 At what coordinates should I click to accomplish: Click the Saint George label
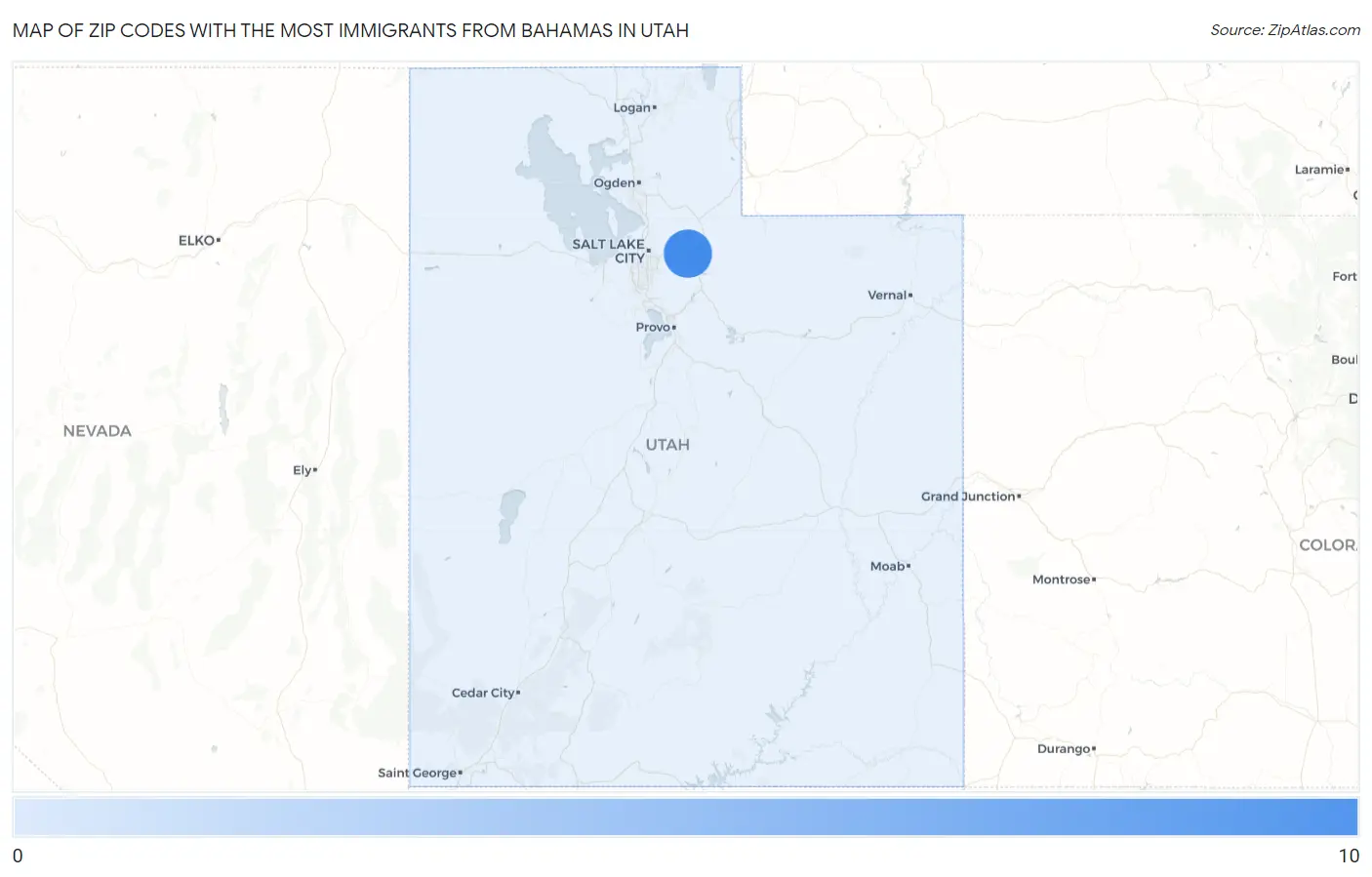pyautogui.click(x=418, y=773)
